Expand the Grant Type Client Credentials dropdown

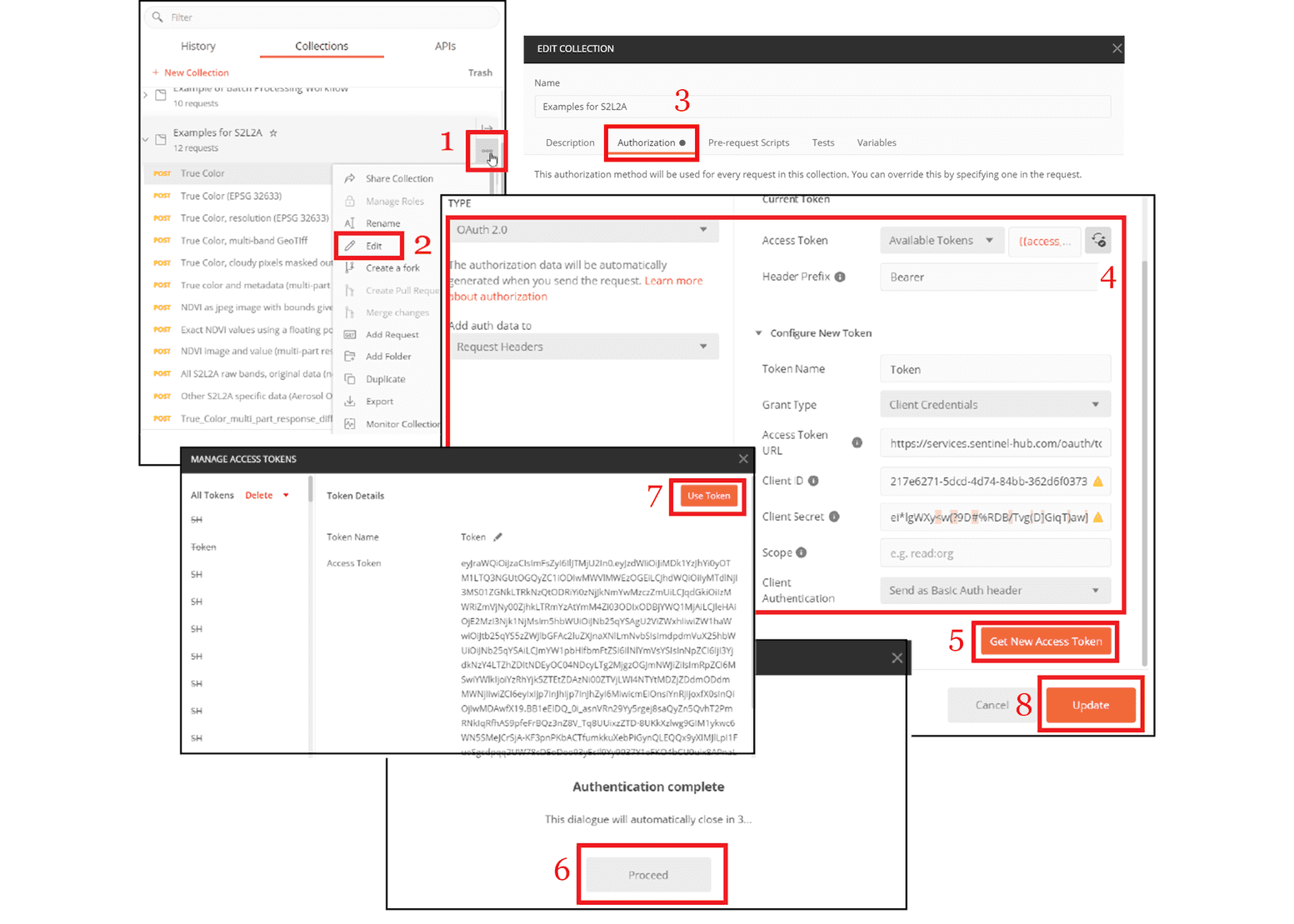[x=994, y=405]
